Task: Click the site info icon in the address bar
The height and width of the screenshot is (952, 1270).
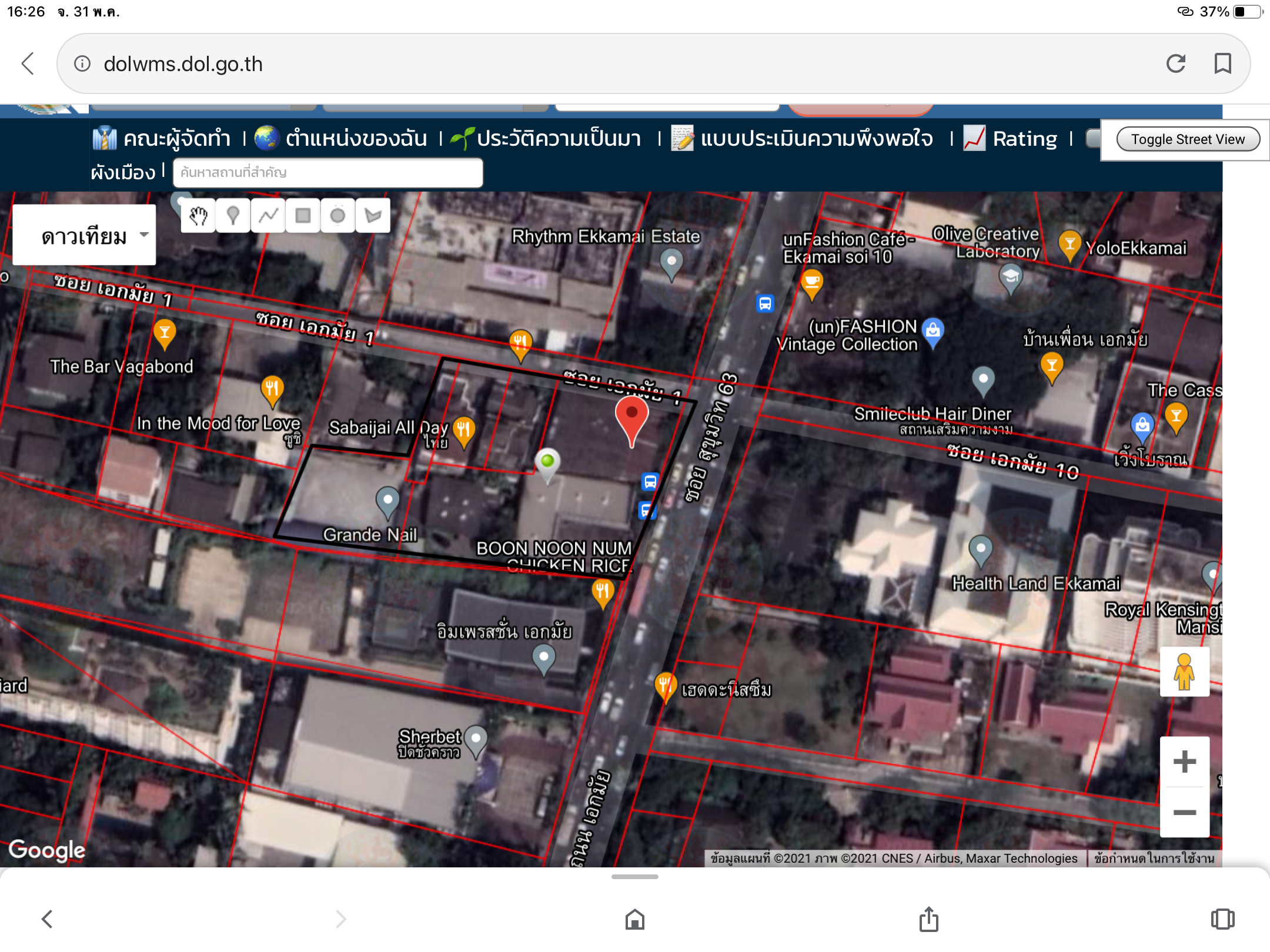Action: pyautogui.click(x=82, y=63)
